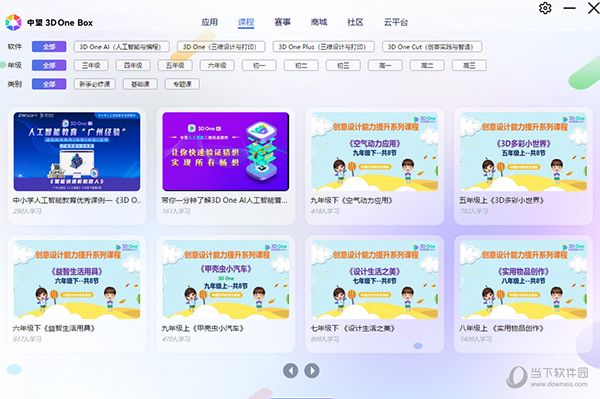The height and width of the screenshot is (399, 600).
Task: Filter courses by 高二
Action: click(x=427, y=65)
